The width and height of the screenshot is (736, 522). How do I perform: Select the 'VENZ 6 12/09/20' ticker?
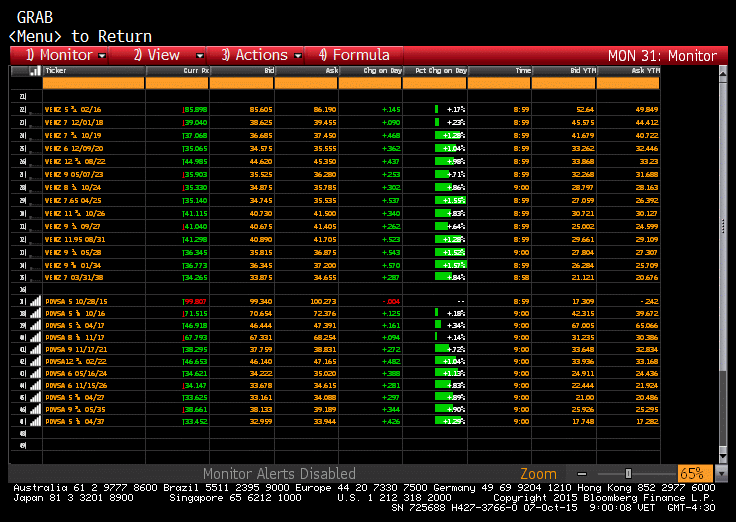pos(74,148)
